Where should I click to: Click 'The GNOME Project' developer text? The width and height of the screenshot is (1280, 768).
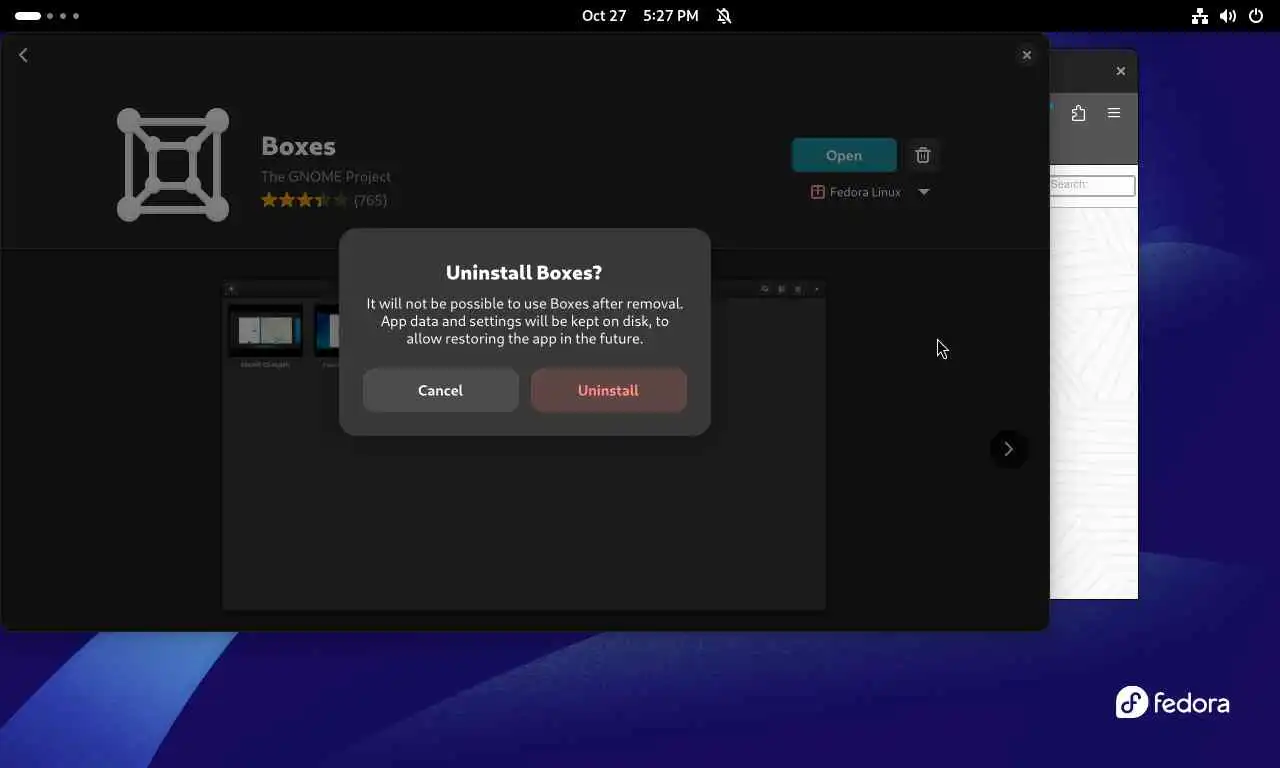tap(326, 176)
